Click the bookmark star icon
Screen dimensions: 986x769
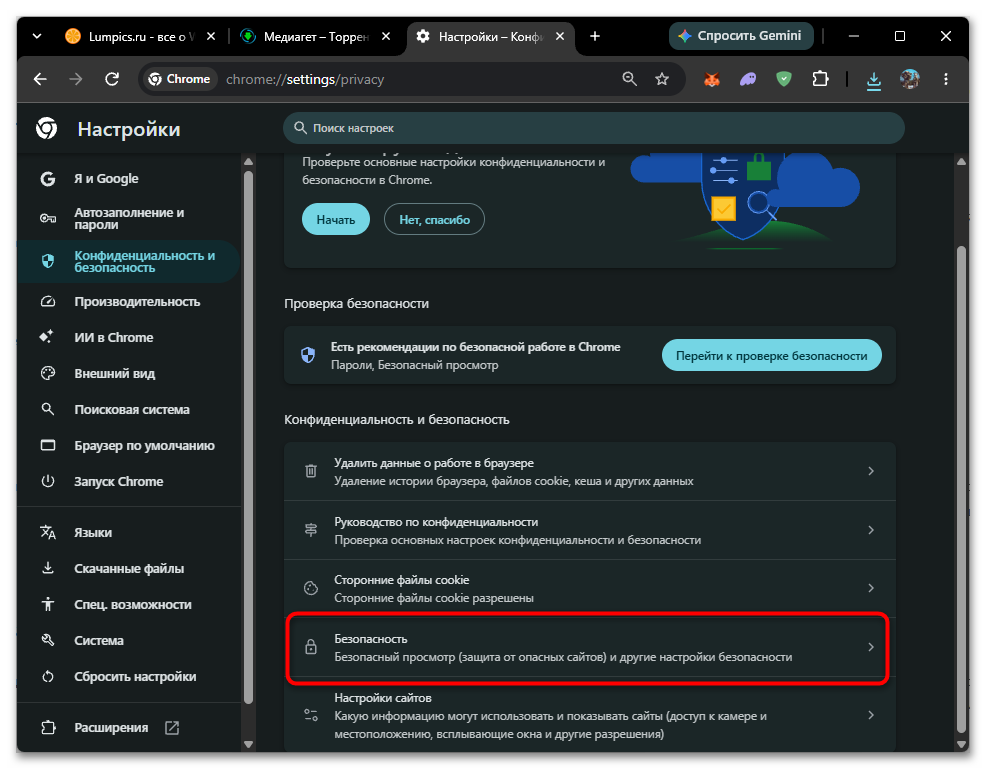pyautogui.click(x=662, y=79)
